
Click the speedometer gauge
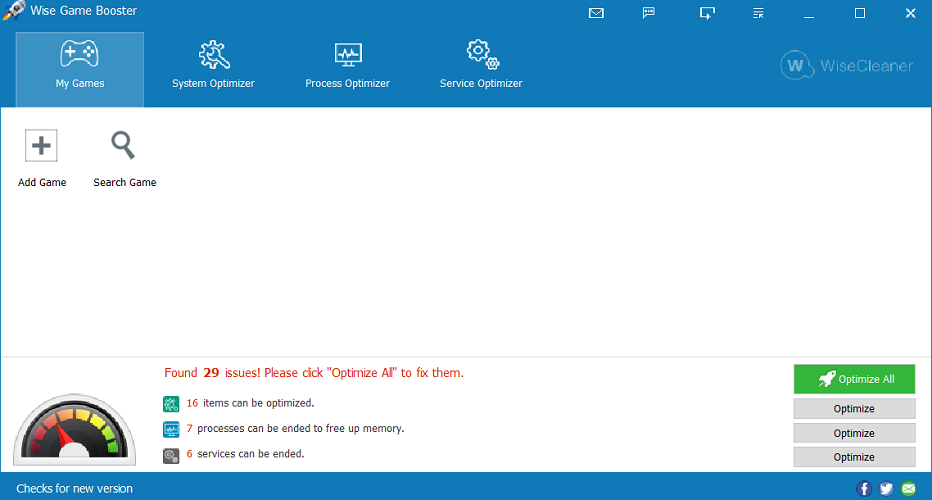pyautogui.click(x=74, y=429)
